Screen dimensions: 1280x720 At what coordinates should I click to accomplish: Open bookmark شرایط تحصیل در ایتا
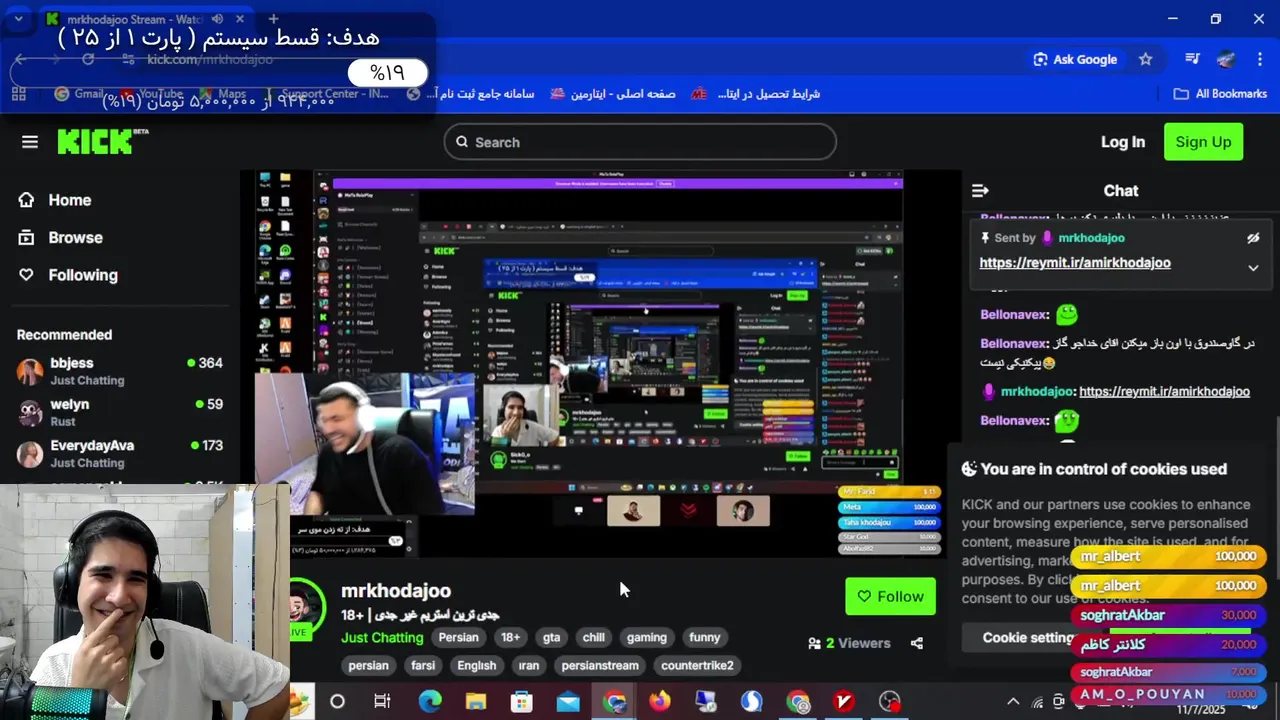point(756,93)
